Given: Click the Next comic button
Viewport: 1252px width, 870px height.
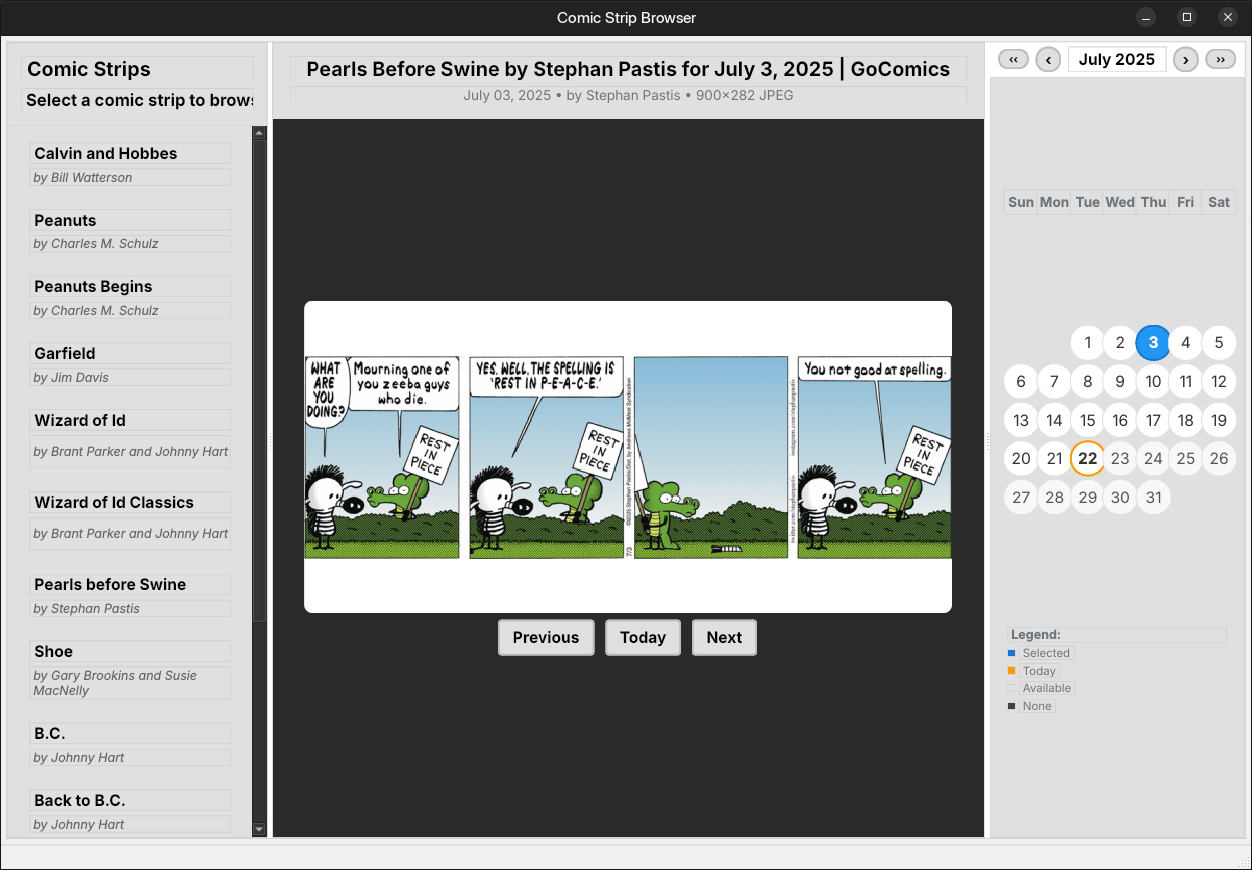Looking at the screenshot, I should tap(724, 638).
